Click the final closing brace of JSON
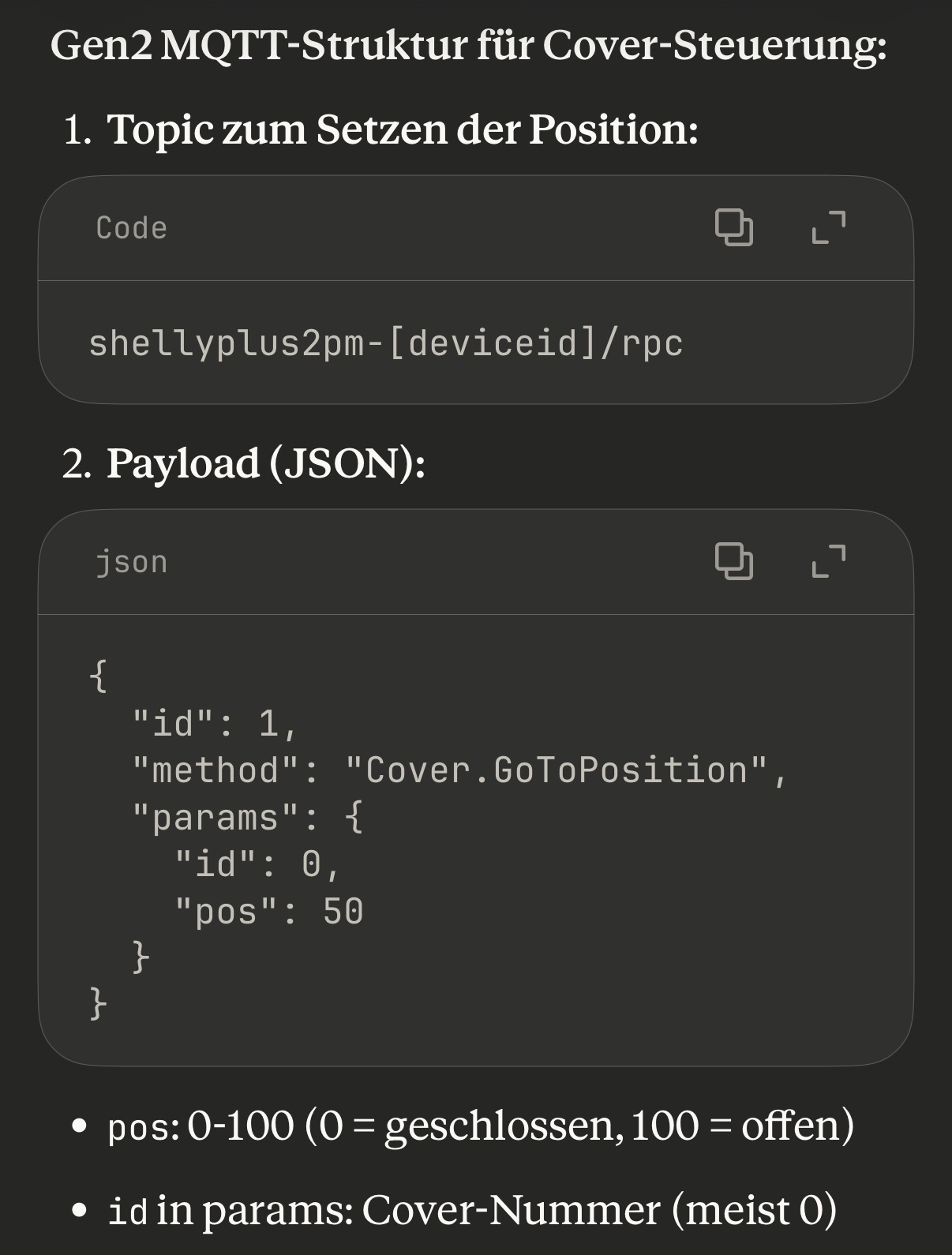Screen dimensions: 952x1255 [98, 1004]
